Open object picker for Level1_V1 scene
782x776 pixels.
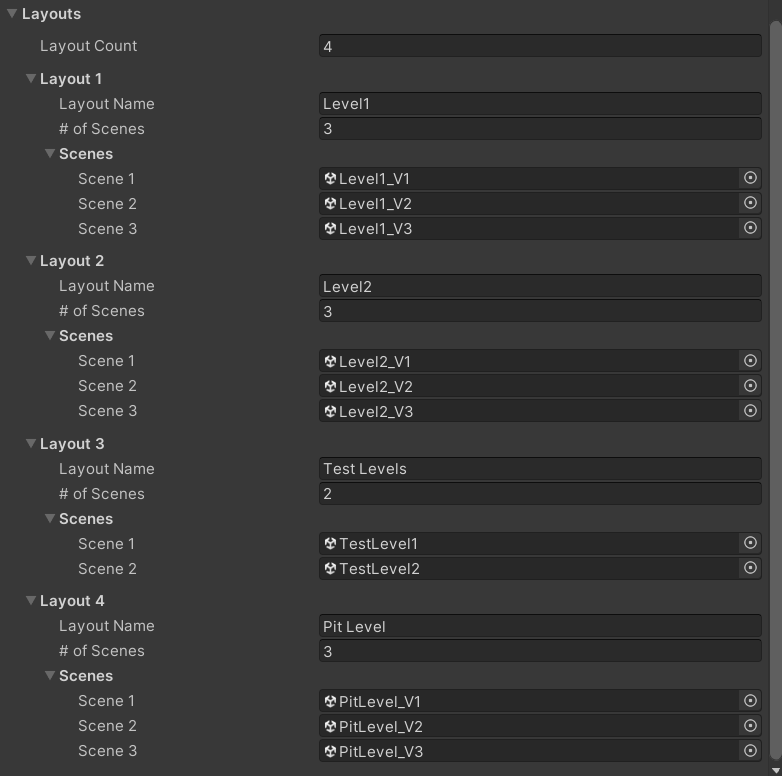(x=750, y=178)
